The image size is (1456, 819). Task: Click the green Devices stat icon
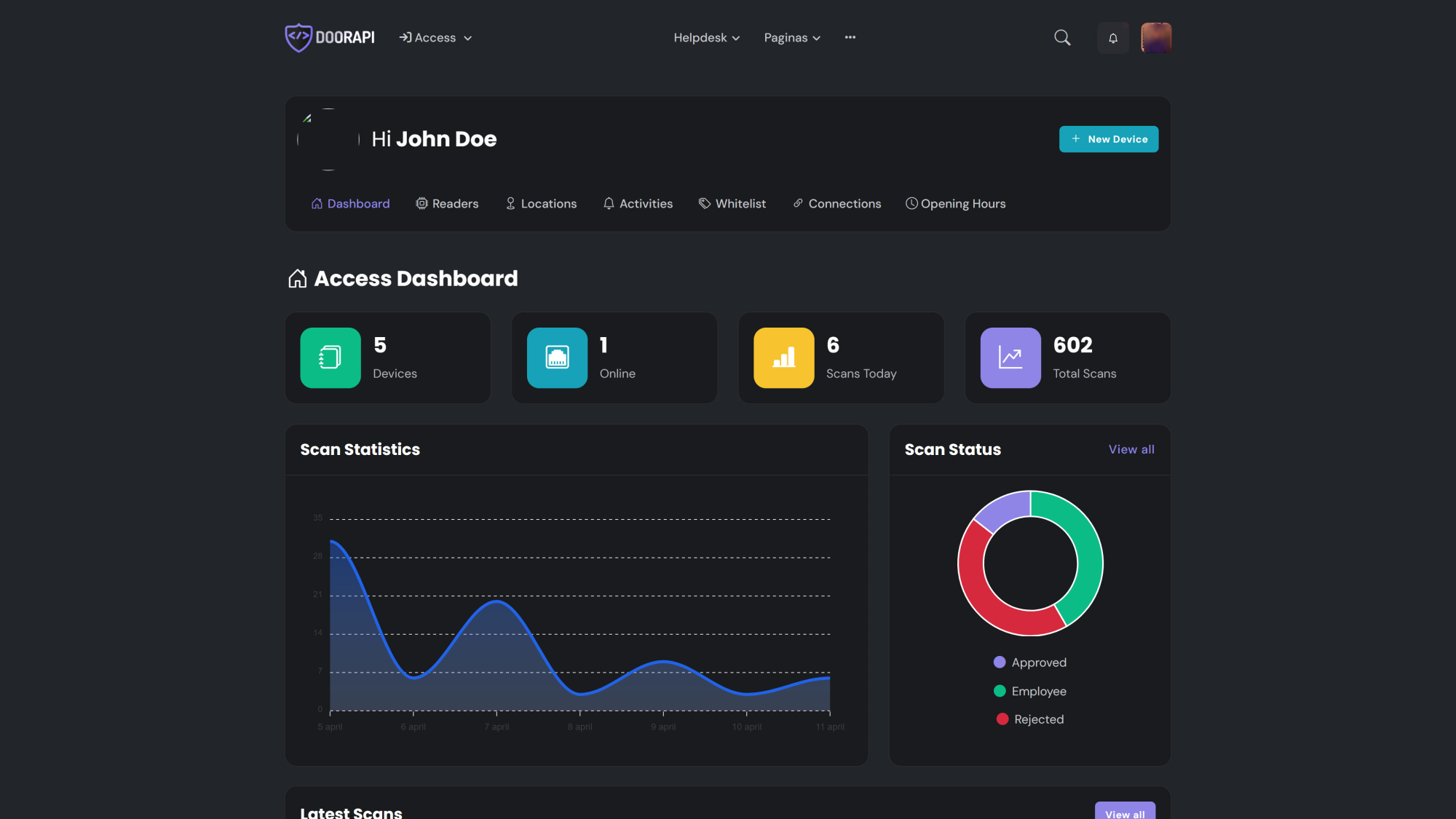click(331, 357)
